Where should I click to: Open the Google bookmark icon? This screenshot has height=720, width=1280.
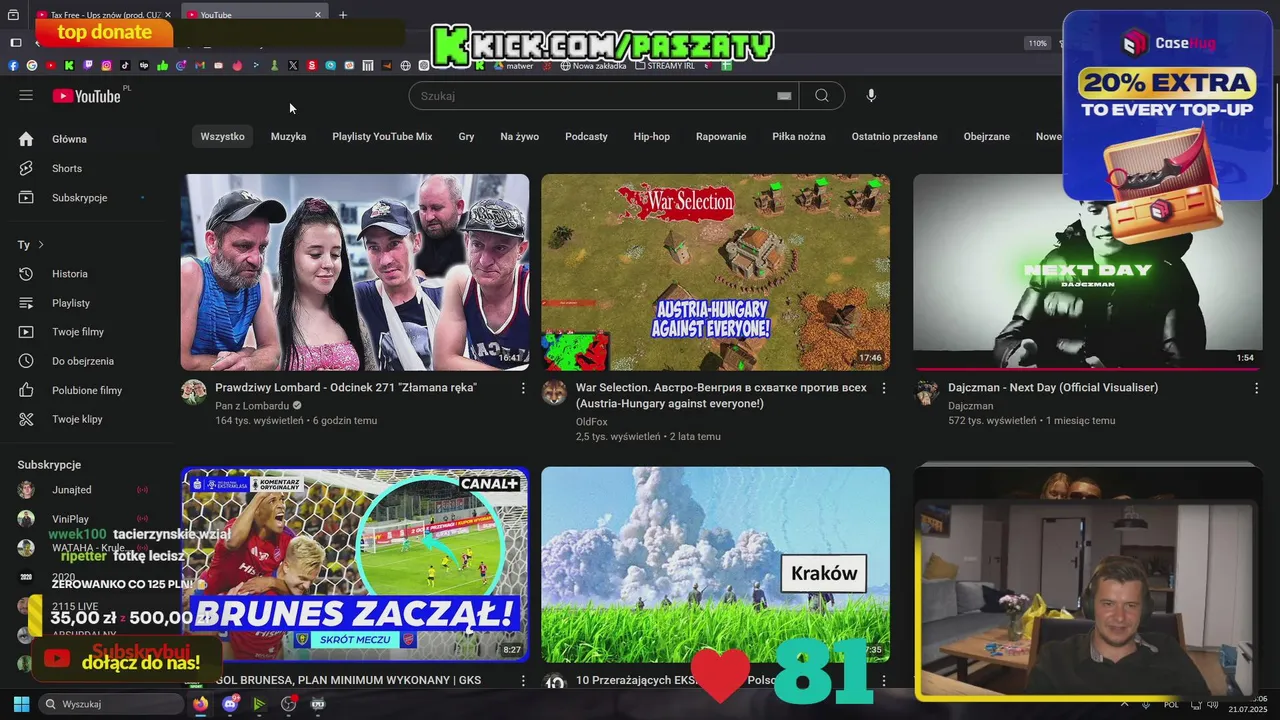[32, 66]
